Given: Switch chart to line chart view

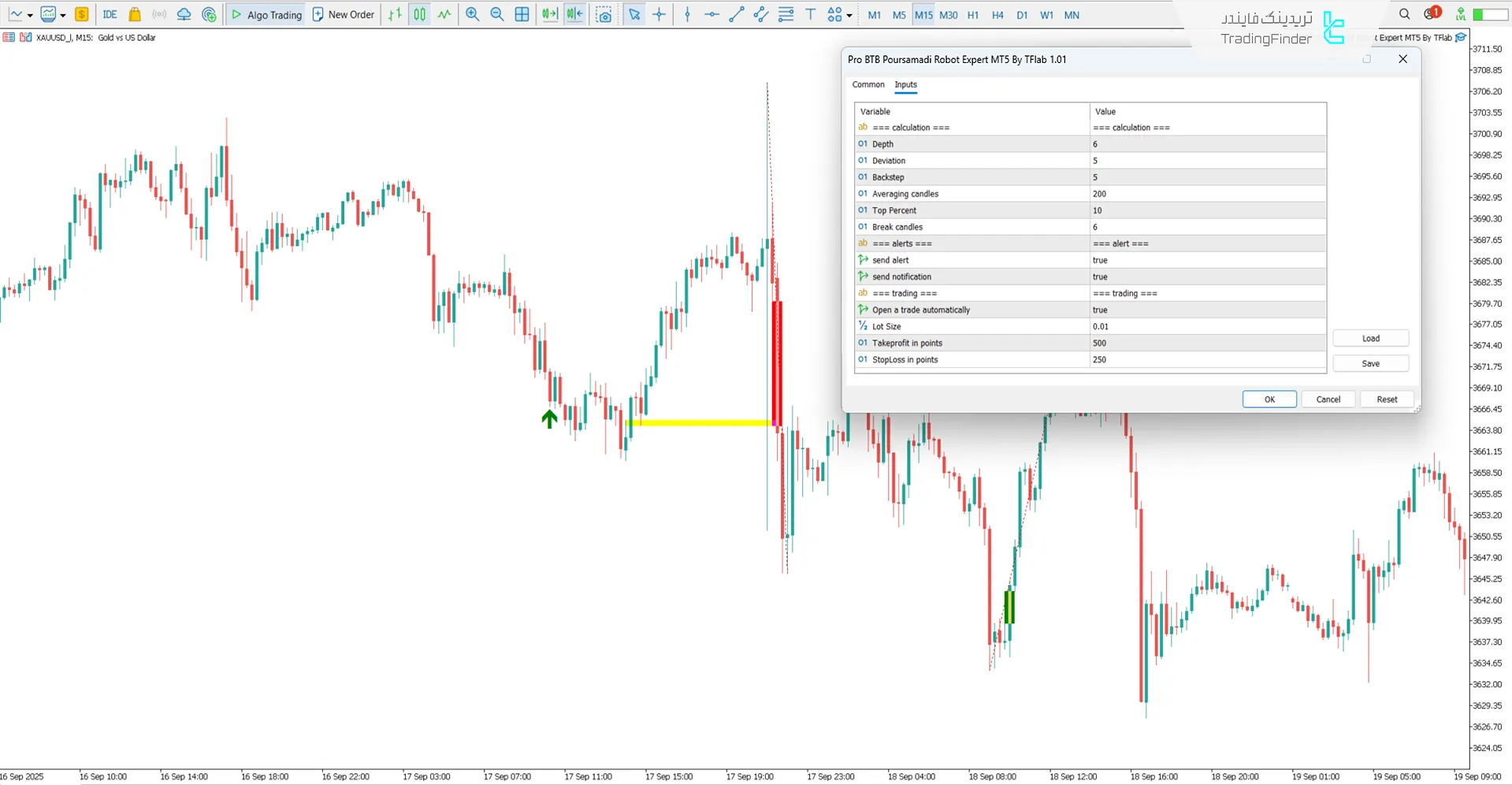Looking at the screenshot, I should click(444, 14).
